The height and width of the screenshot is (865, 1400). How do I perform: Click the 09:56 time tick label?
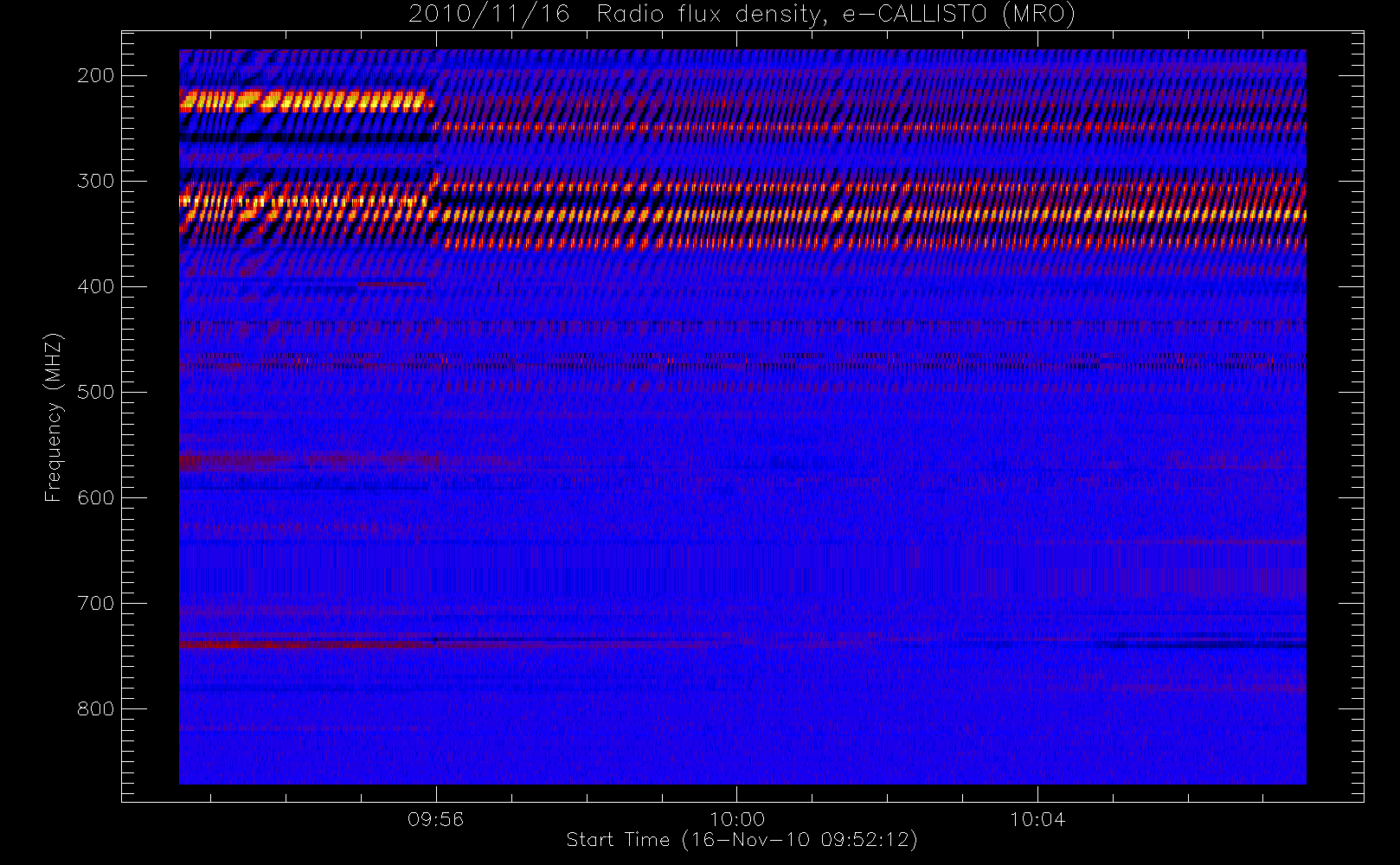436,819
